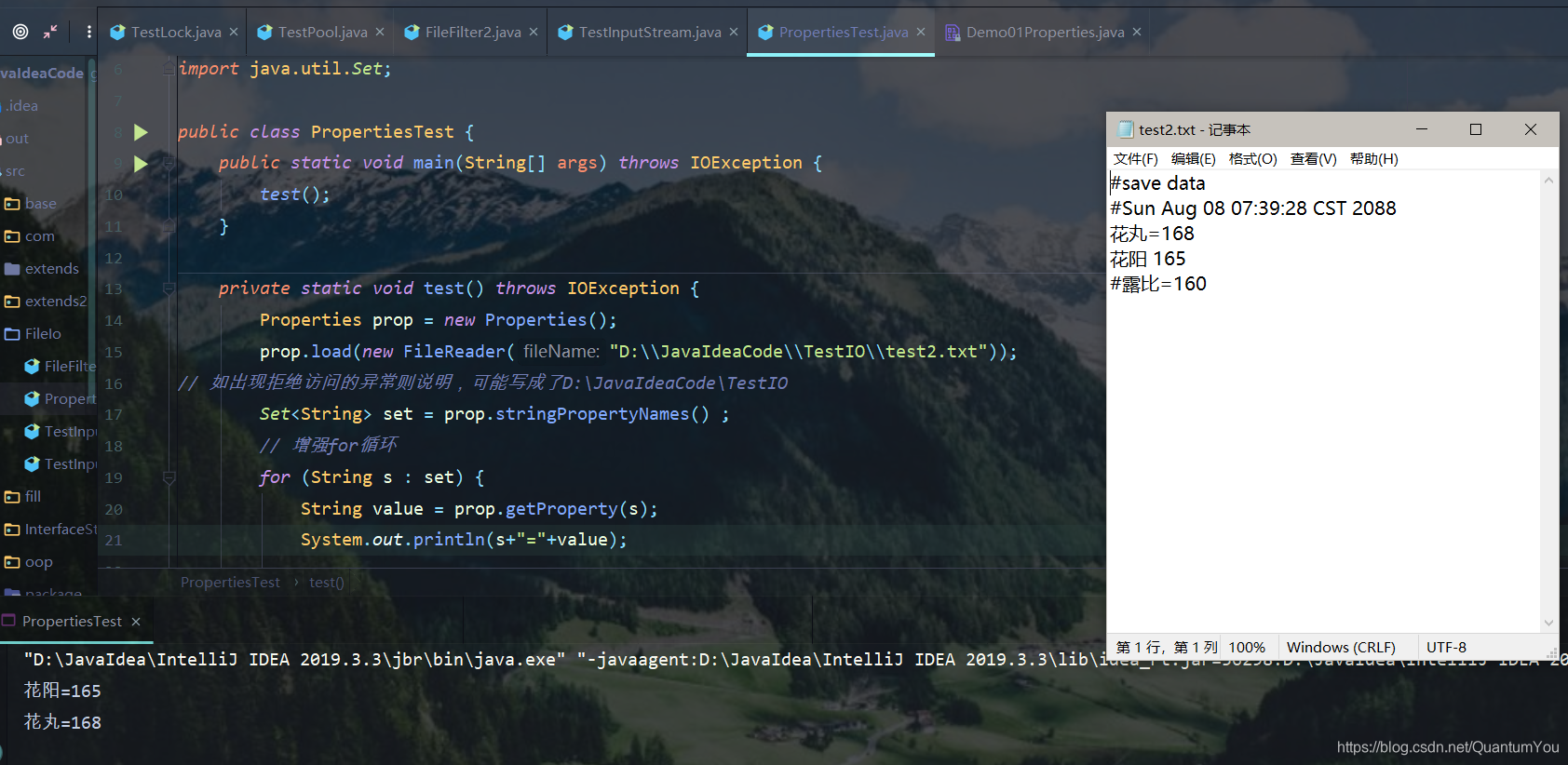Screen dimensions: 1568x765
Task: Click console output line '花阳=165'
Action: click(62, 691)
